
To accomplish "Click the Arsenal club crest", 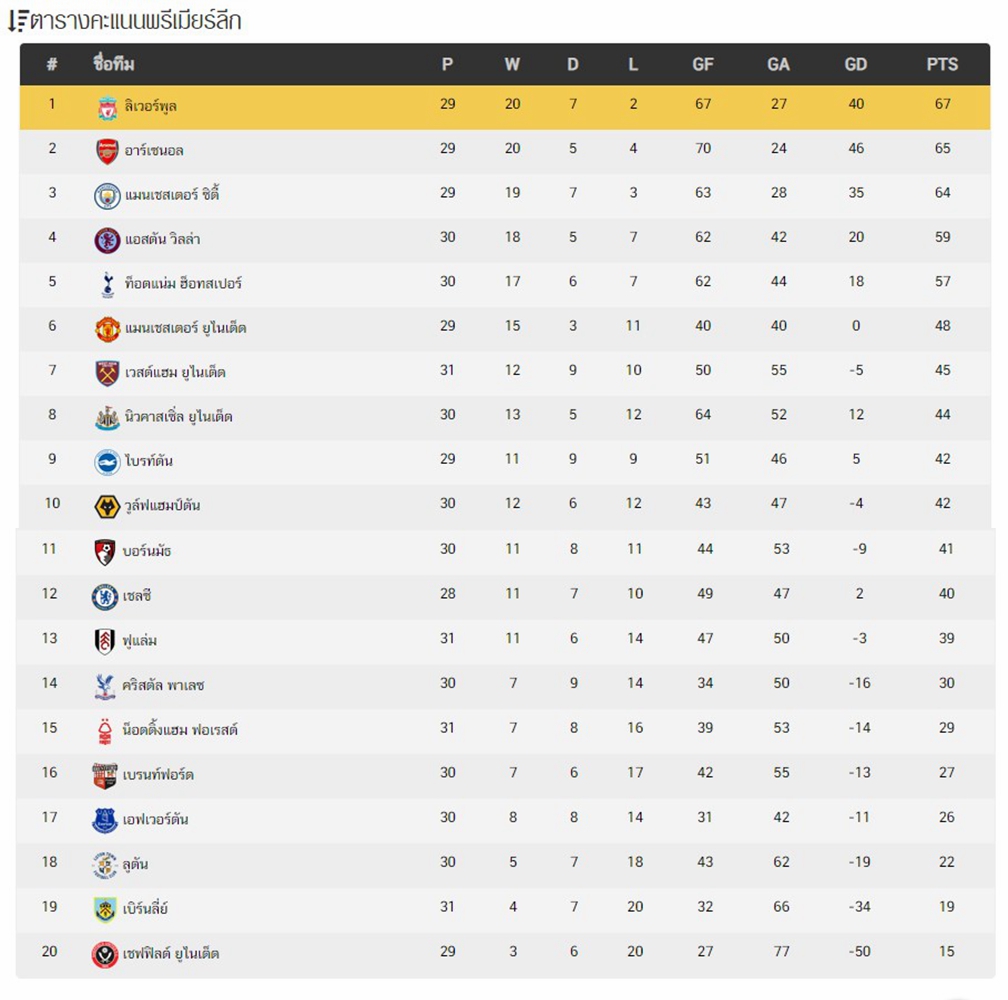I will point(107,152).
